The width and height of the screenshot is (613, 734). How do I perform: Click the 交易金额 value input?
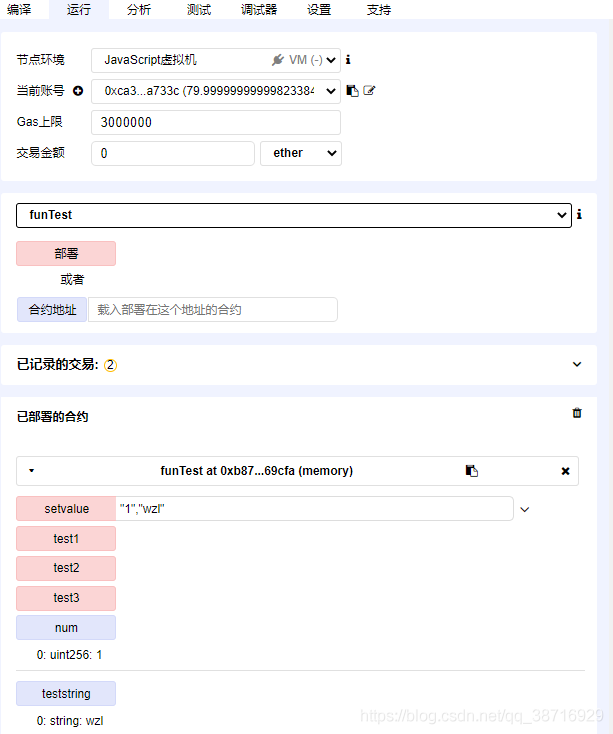(x=173, y=153)
